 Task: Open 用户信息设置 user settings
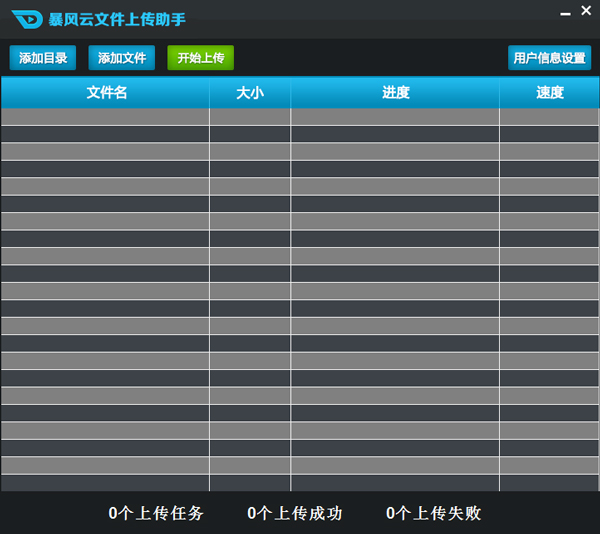pyautogui.click(x=549, y=58)
